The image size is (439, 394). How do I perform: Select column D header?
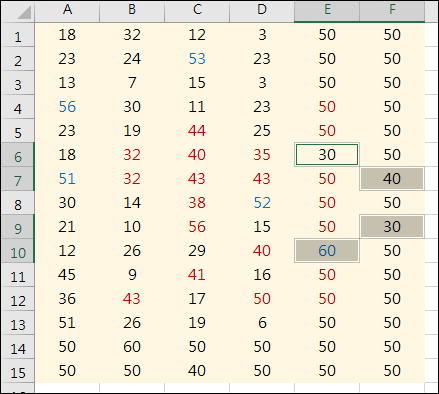[x=262, y=11]
